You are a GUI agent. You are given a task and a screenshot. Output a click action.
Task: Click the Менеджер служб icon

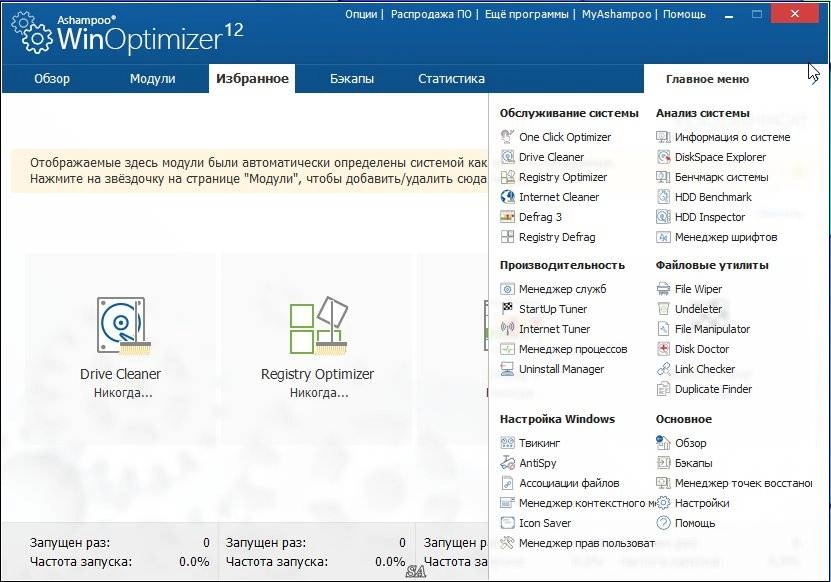pos(507,289)
